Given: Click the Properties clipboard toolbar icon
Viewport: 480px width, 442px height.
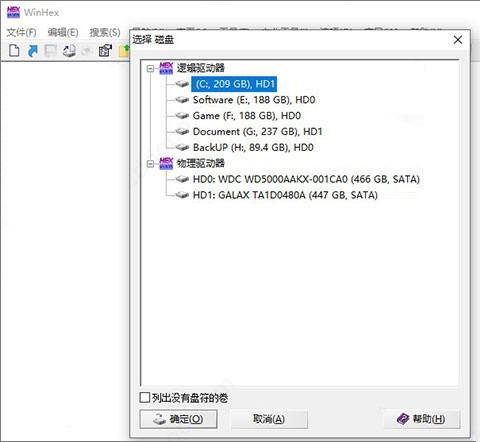Looking at the screenshot, I should [x=105, y=51].
